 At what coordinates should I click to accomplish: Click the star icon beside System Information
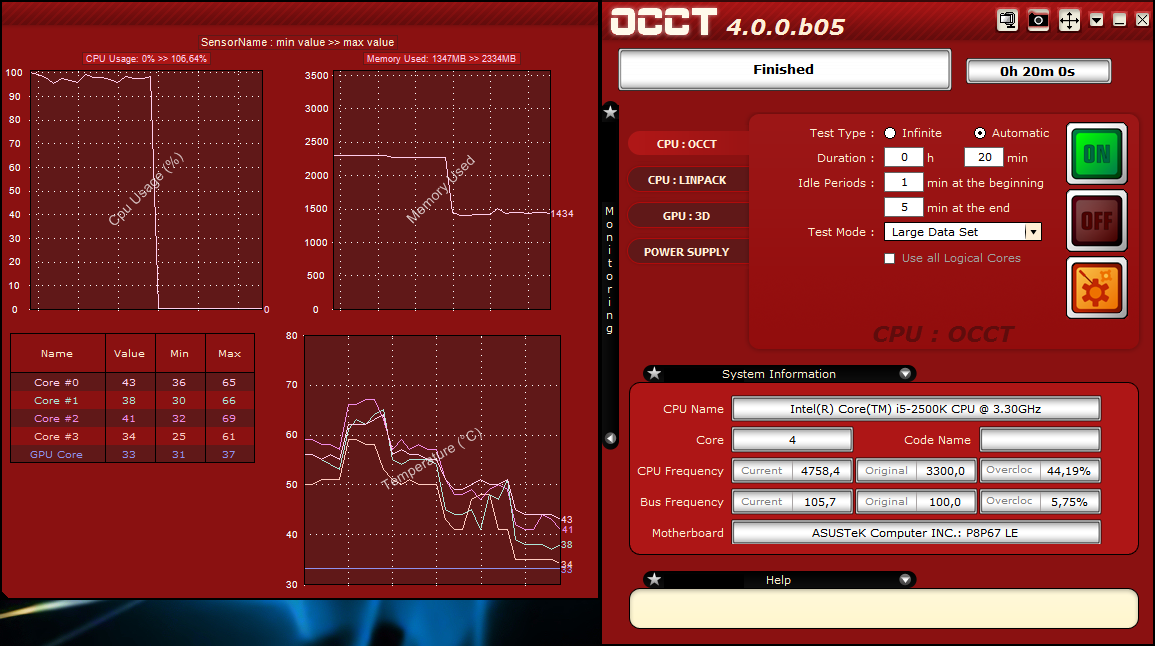click(654, 374)
